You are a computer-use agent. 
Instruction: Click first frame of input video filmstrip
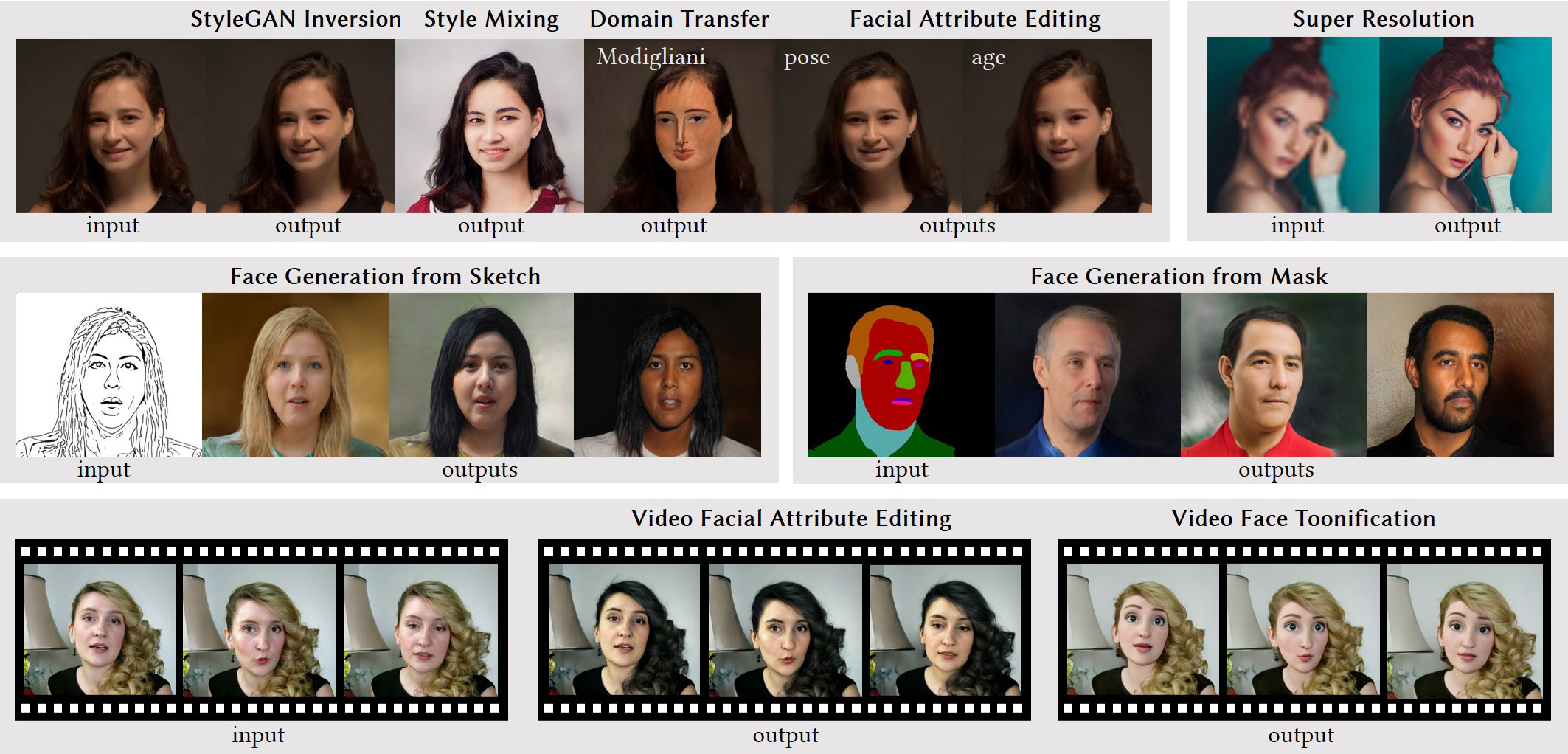[100, 630]
